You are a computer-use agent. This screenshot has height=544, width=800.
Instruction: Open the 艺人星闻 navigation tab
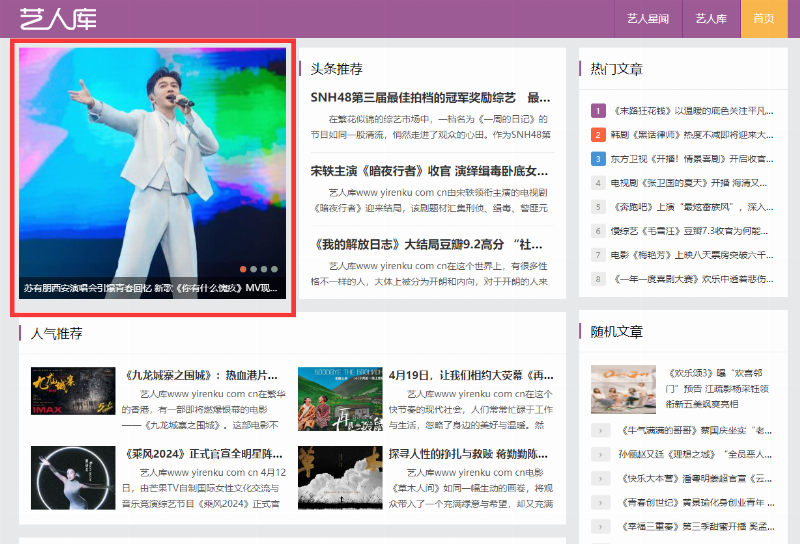coord(648,19)
